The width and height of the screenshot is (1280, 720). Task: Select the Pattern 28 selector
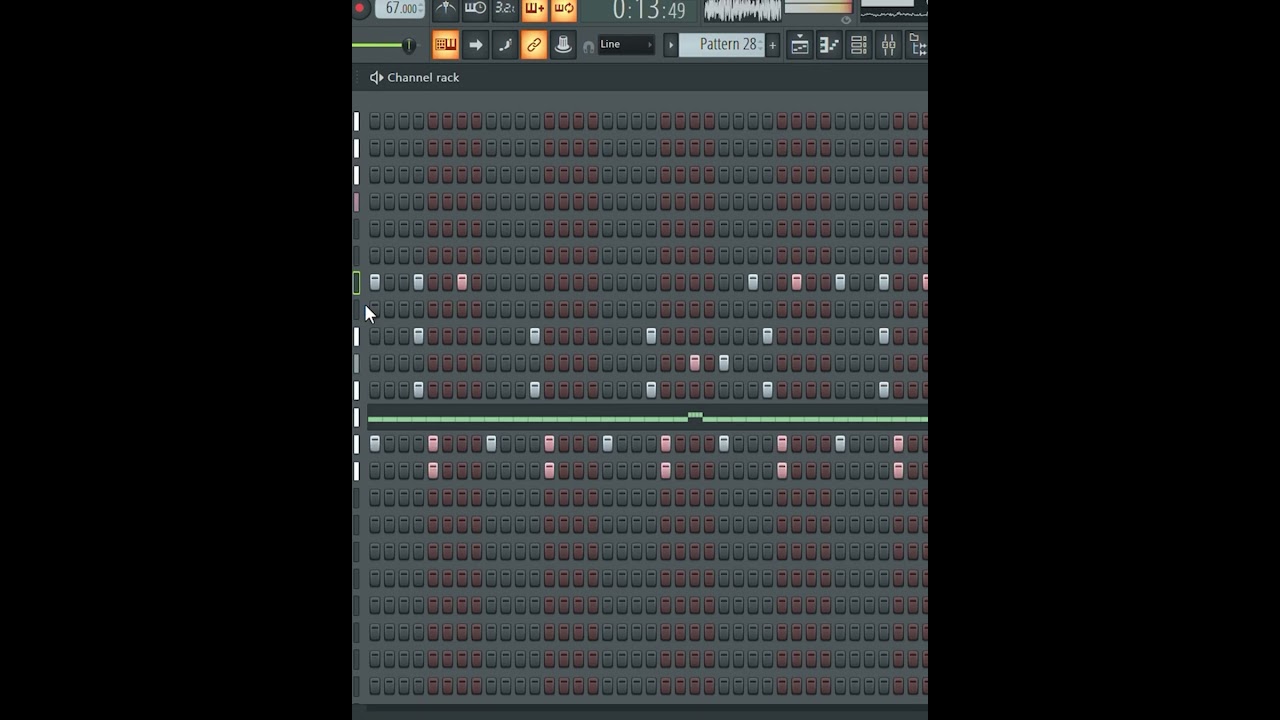[x=722, y=45]
